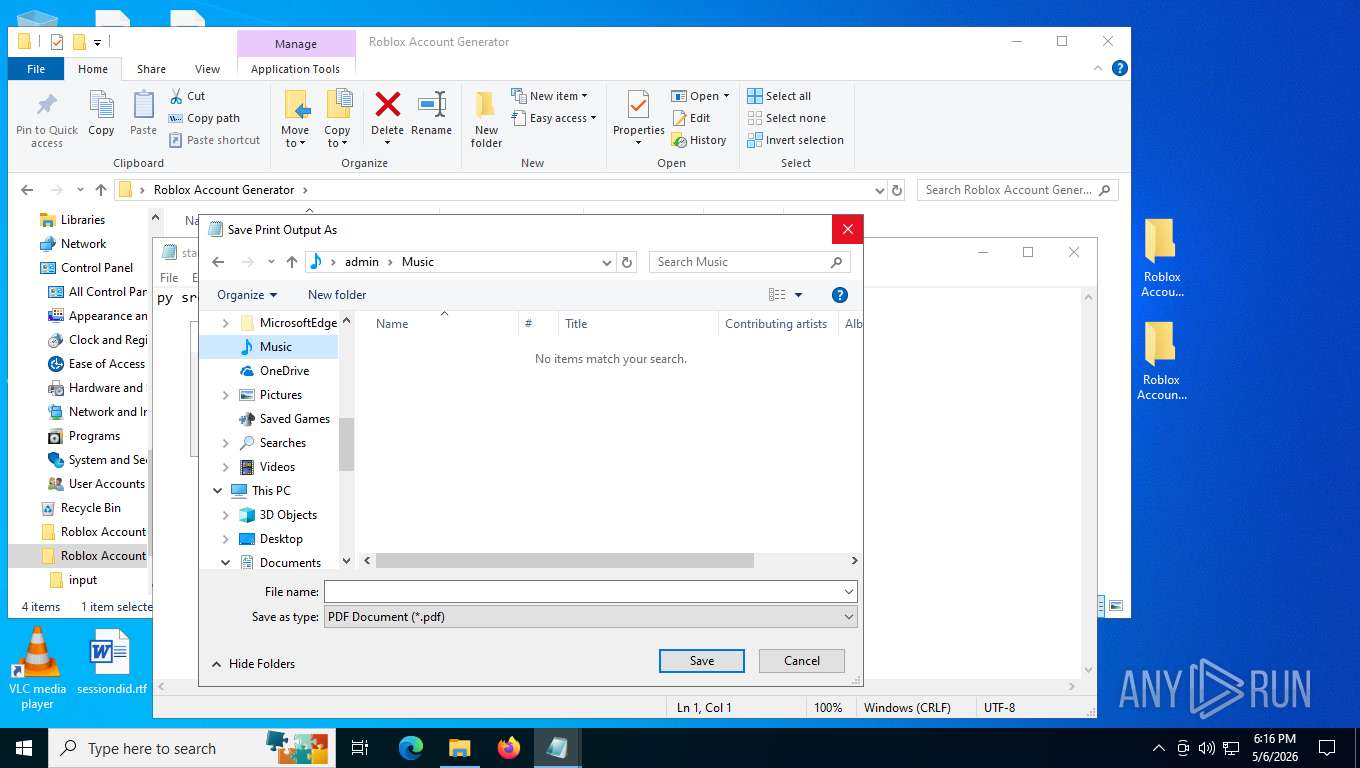Click Pin to Quick access icon
The height and width of the screenshot is (768, 1360).
(46, 105)
